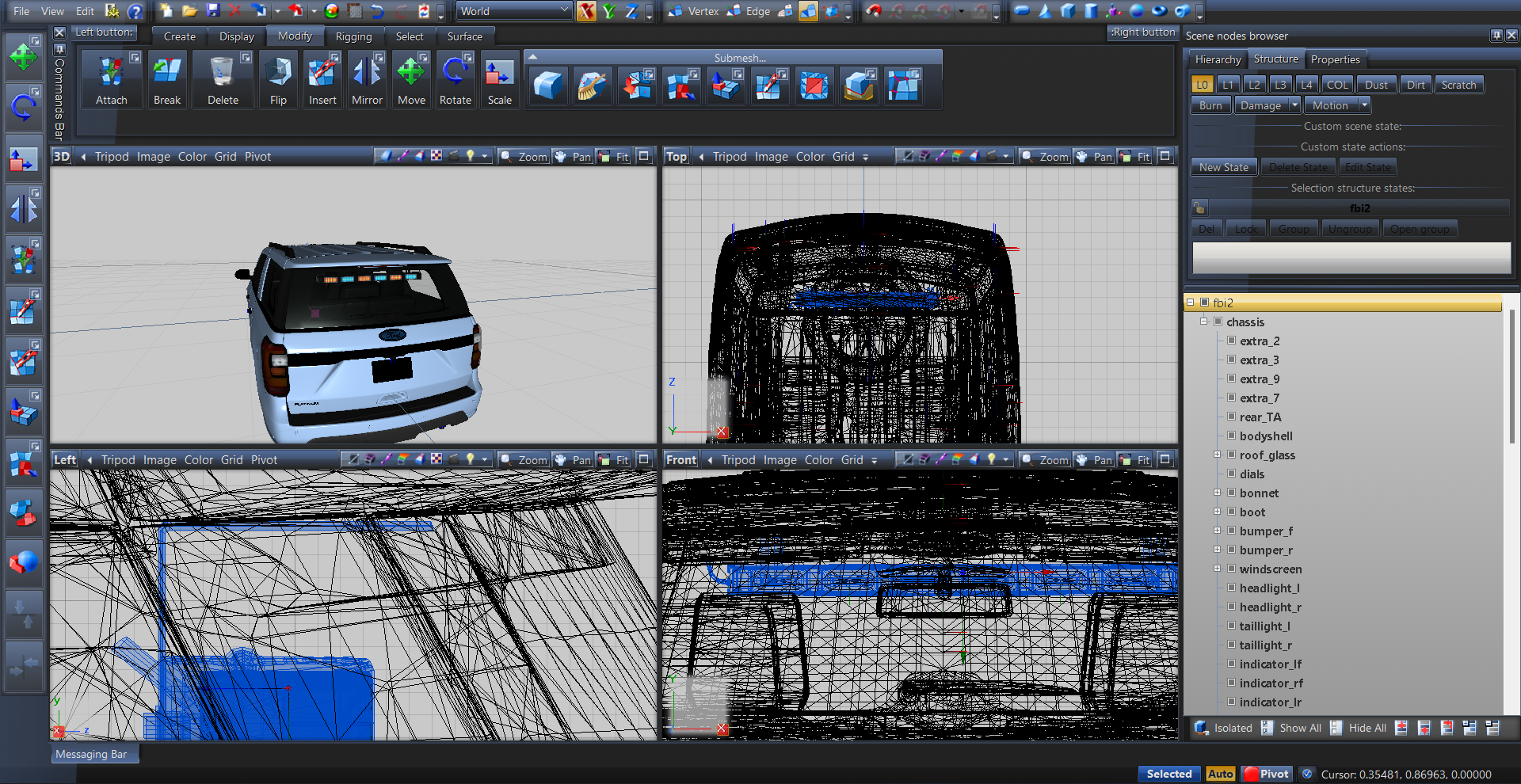Choose the Delete trash can tool
Image resolution: width=1521 pixels, height=784 pixels.
click(223, 79)
